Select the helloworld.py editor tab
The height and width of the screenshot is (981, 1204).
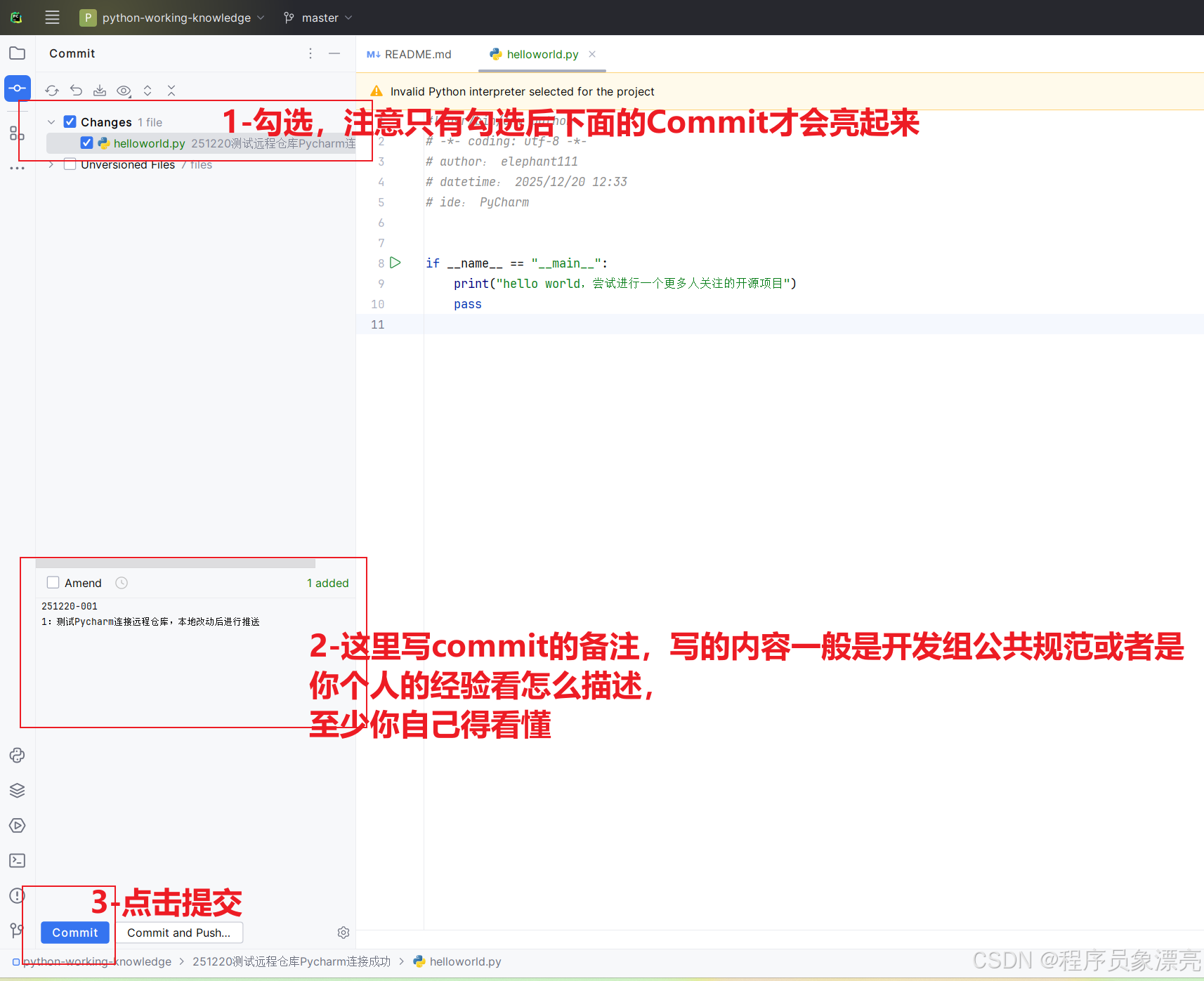click(x=542, y=54)
